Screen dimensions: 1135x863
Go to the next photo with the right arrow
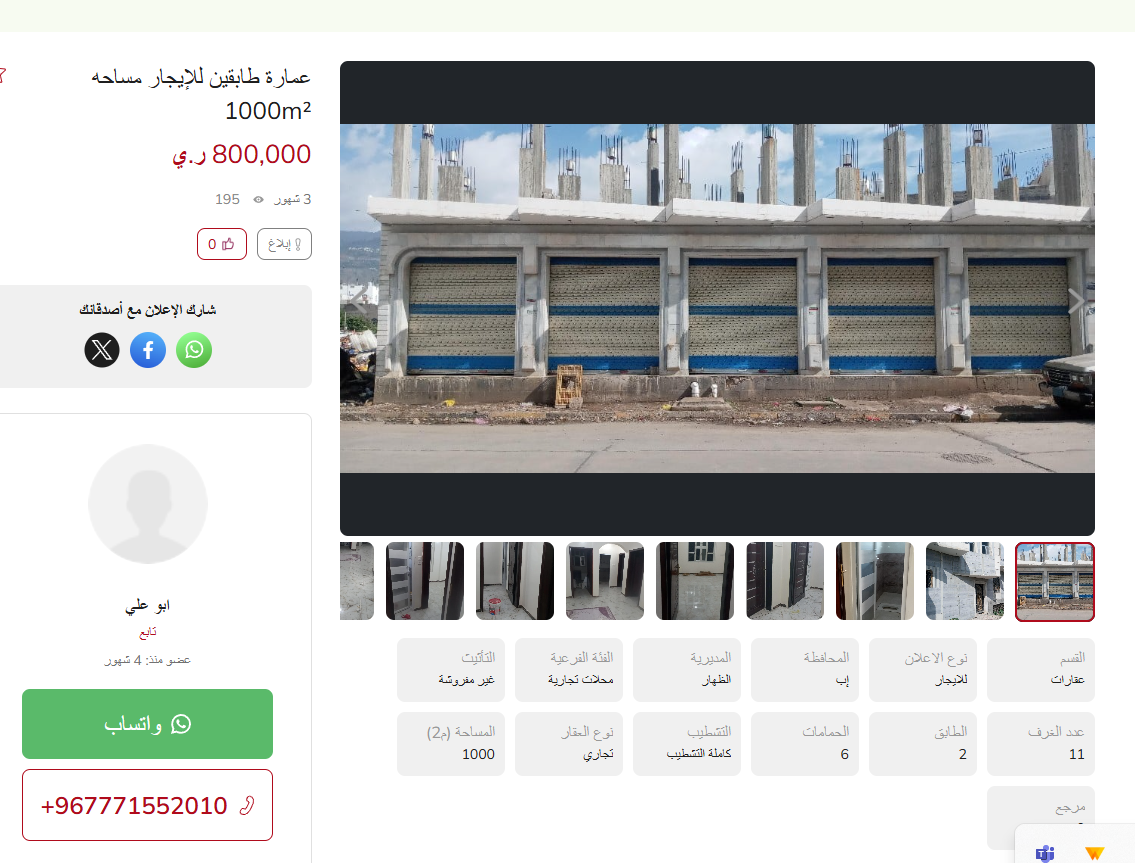click(1076, 300)
